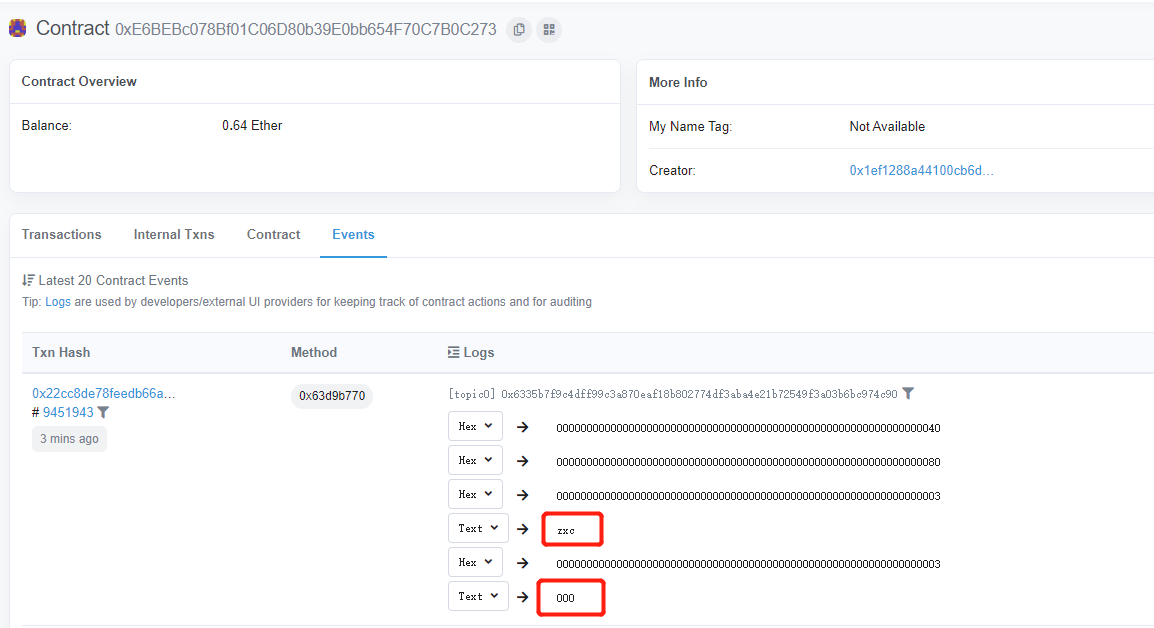Open the Hex dropdown for the value ending in 80
The image size is (1154, 628).
(x=475, y=460)
